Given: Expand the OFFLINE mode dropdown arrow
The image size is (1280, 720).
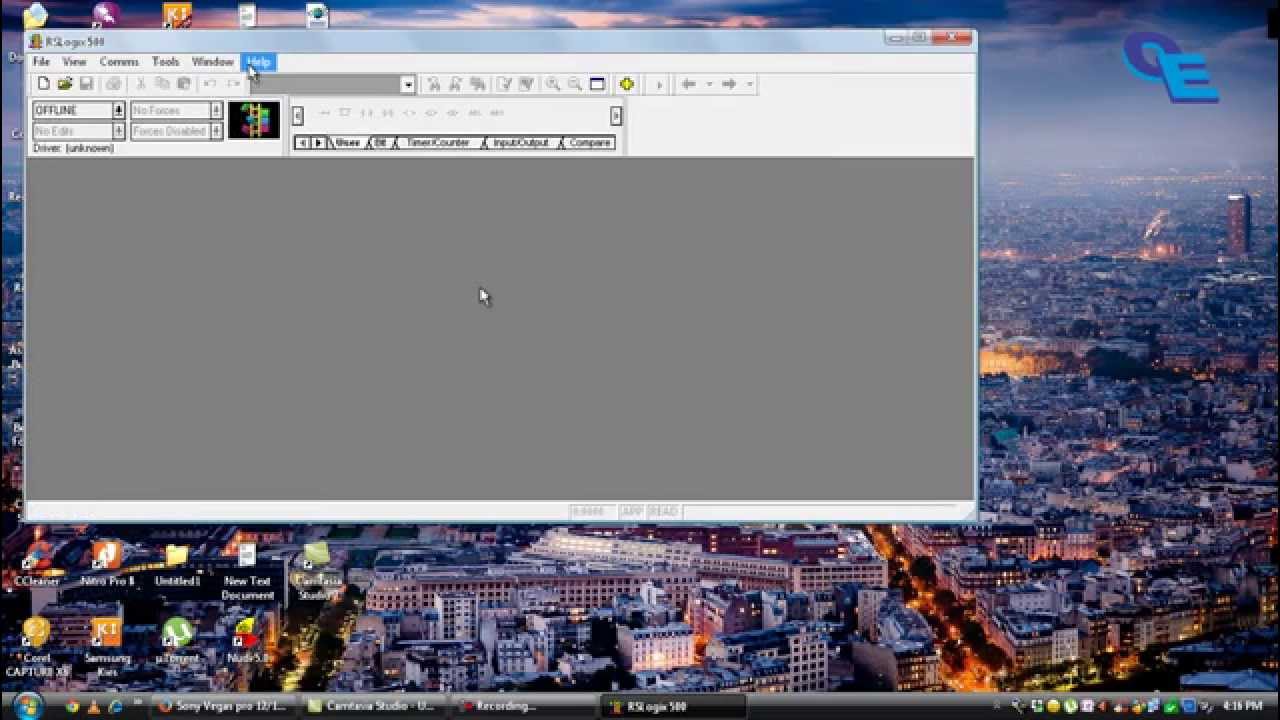Looking at the screenshot, I should 119,110.
